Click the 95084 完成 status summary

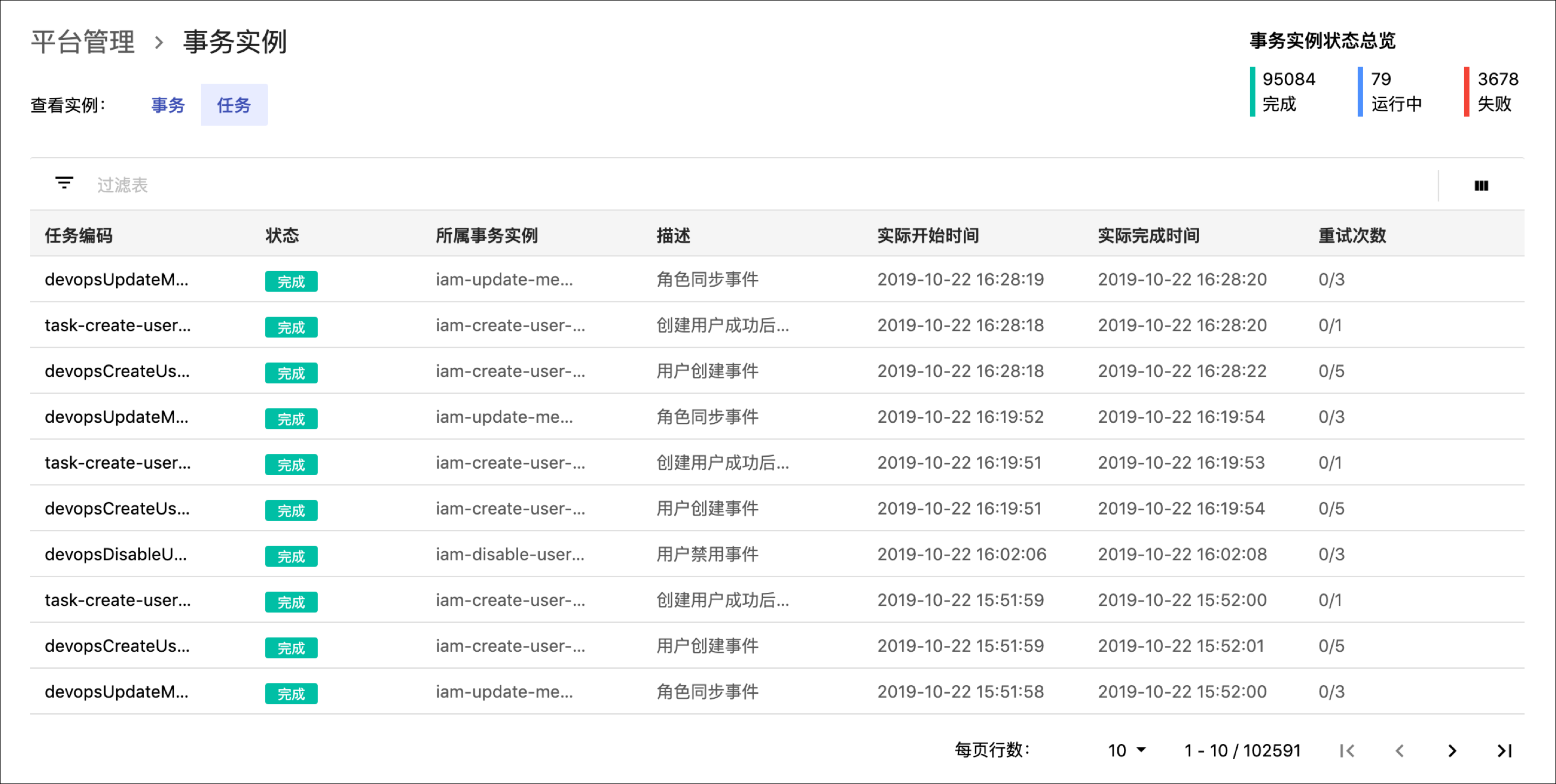[x=1284, y=91]
